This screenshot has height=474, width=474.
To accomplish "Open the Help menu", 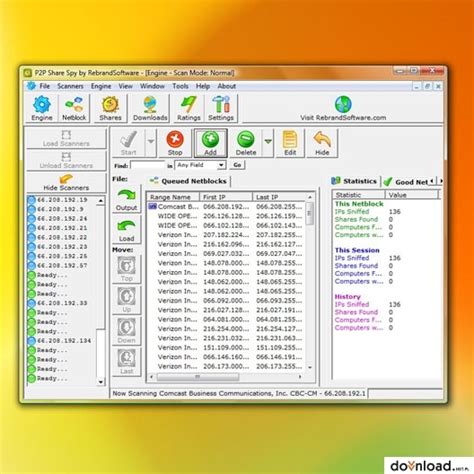I will click(203, 86).
